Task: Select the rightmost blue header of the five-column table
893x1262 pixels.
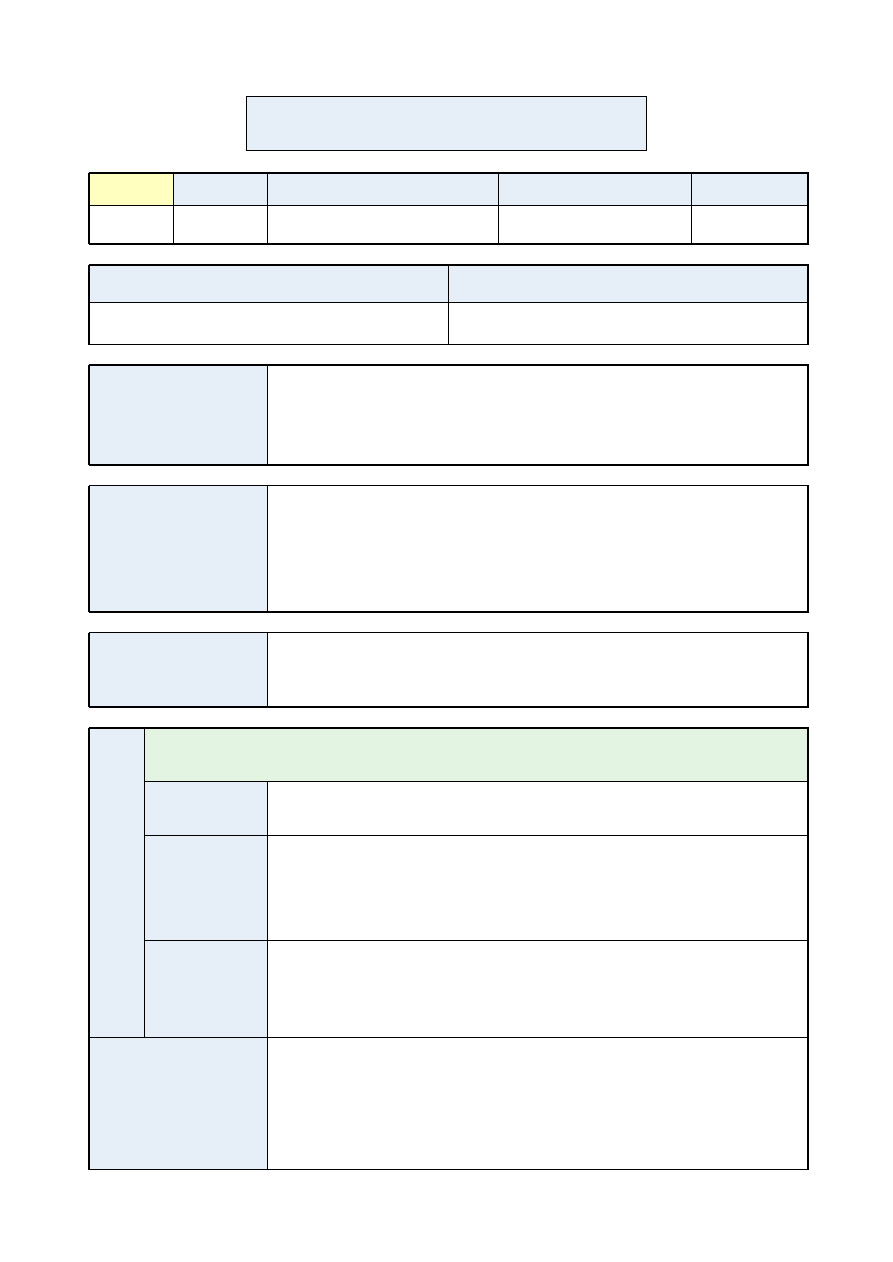Action: (x=749, y=189)
